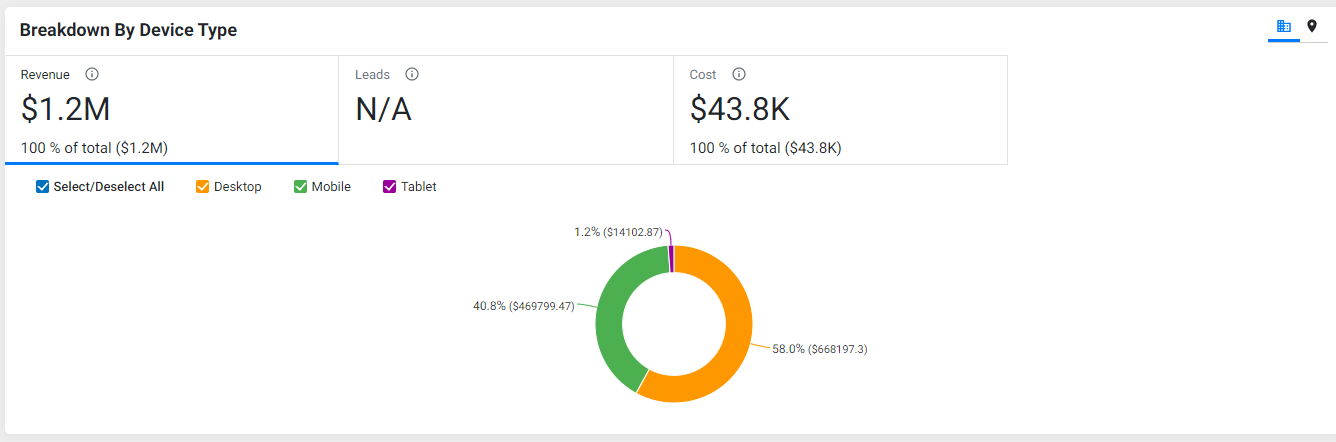The height and width of the screenshot is (442, 1336).
Task: Select the Cost metric tab
Action: tap(840, 110)
